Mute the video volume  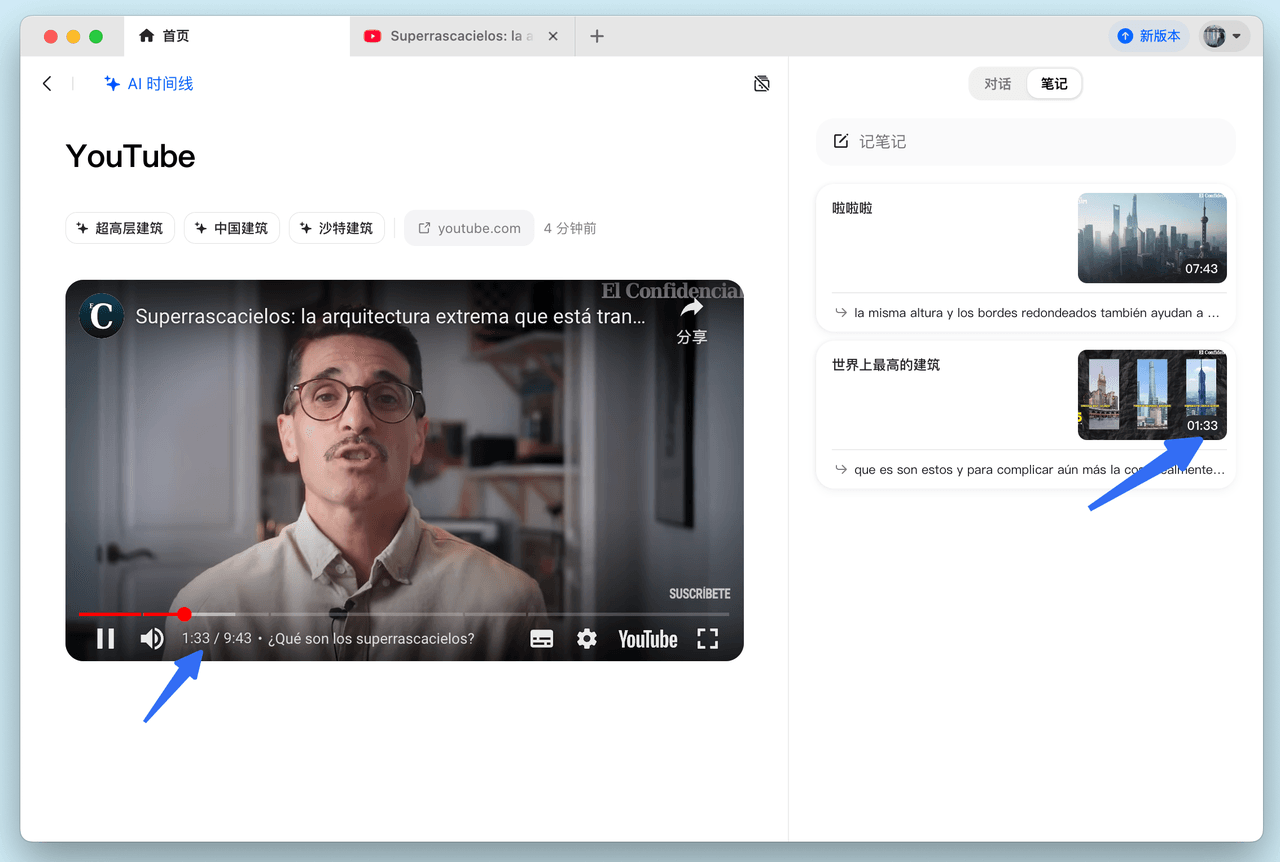pyautogui.click(x=152, y=639)
